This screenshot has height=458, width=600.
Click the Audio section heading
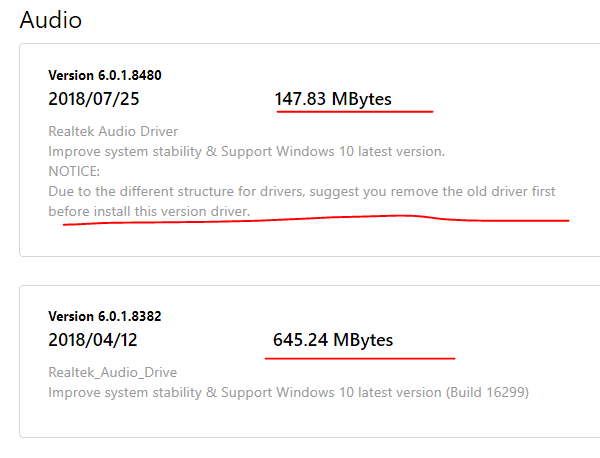coord(51,20)
